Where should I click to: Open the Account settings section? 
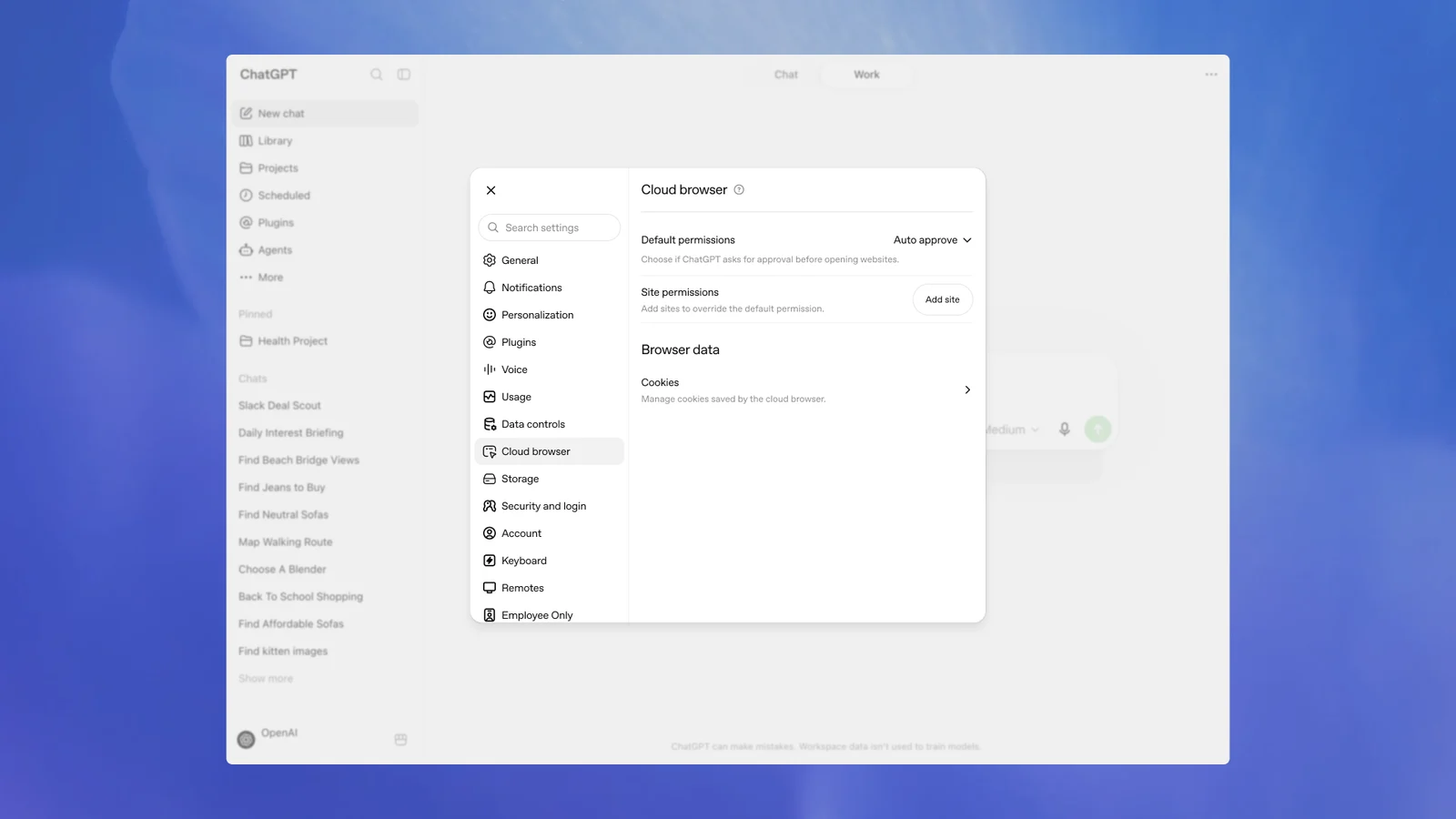[x=549, y=533]
